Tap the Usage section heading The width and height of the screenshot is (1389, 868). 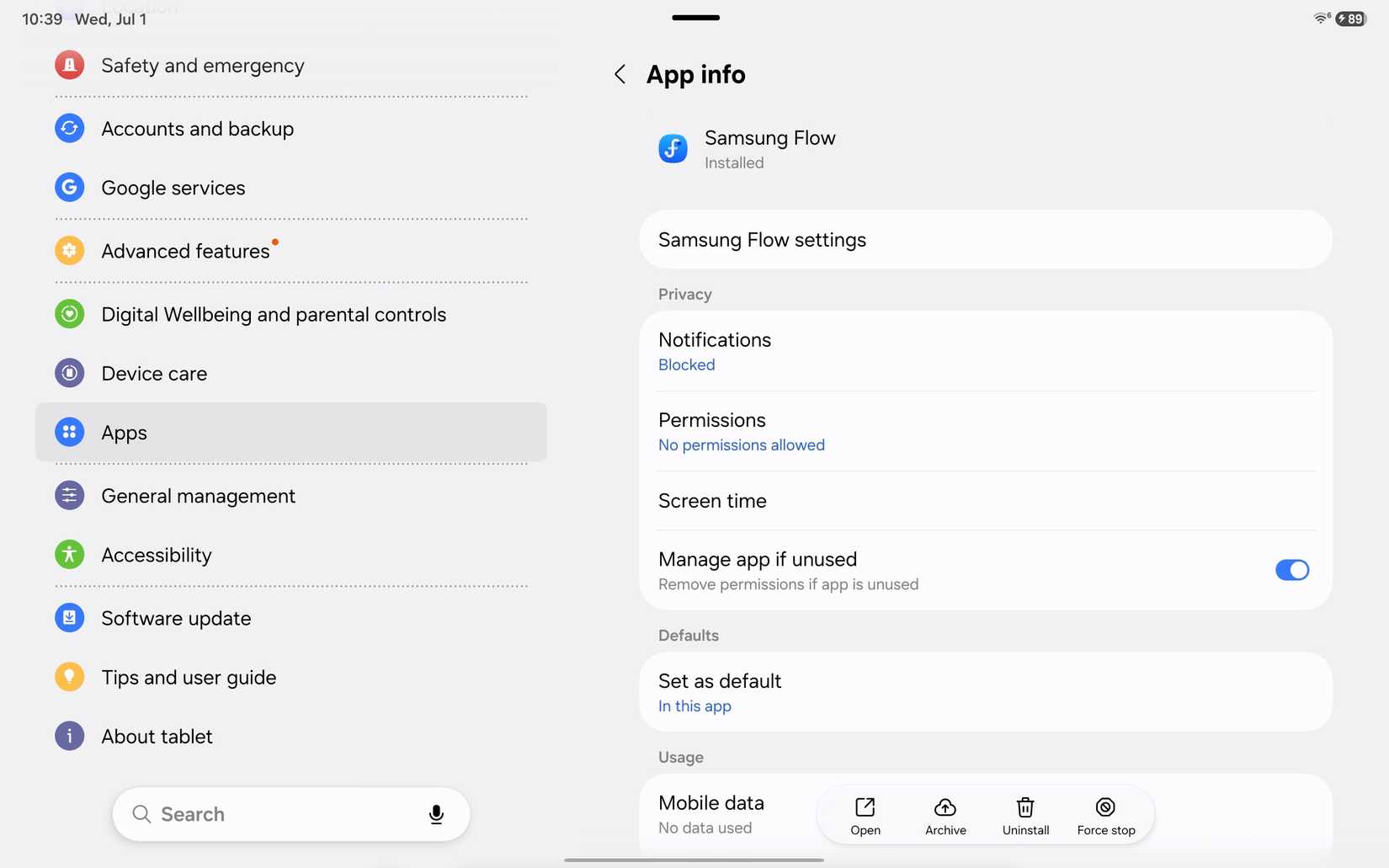[680, 757]
